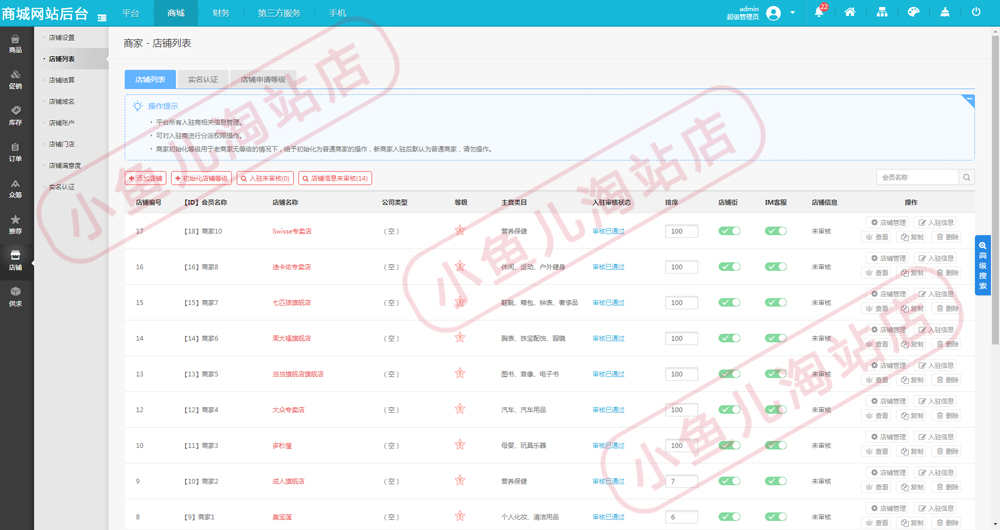1000x530 pixels.
Task: Click 删除 for 商家4 row
Action: pyautogui.click(x=948, y=416)
